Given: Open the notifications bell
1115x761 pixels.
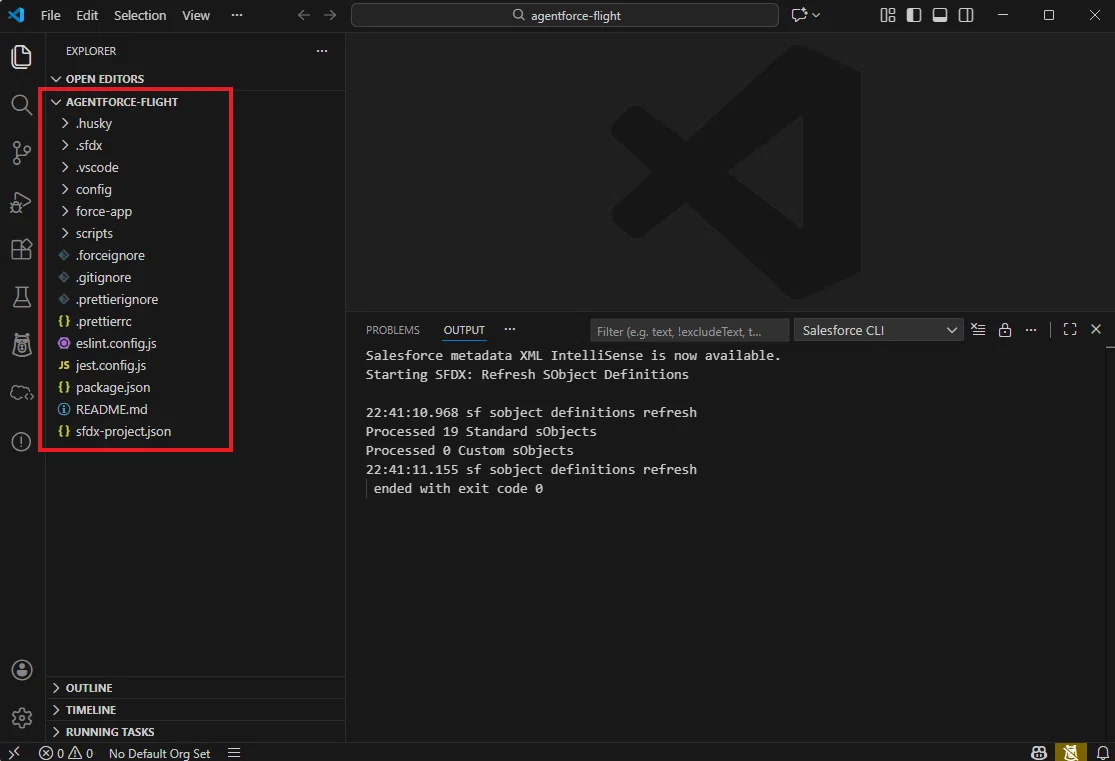Looking at the screenshot, I should [x=1102, y=752].
